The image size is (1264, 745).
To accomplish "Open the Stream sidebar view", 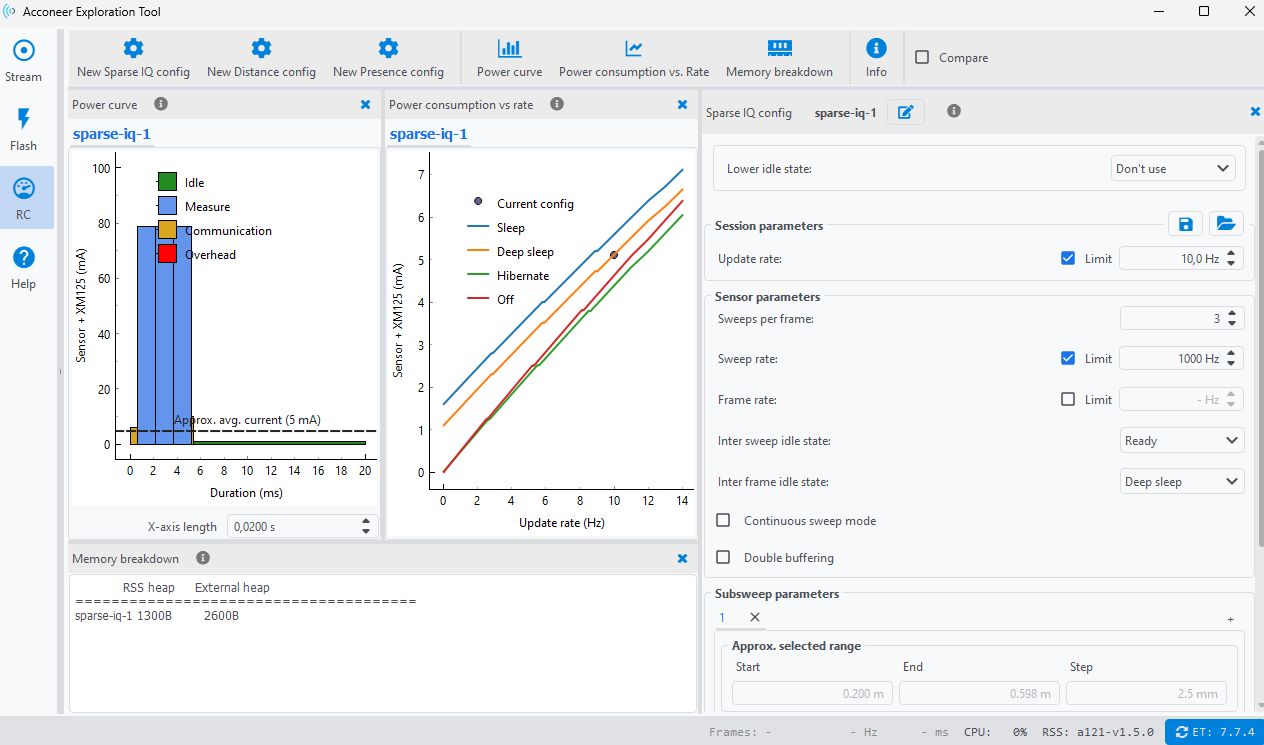I will point(23,60).
